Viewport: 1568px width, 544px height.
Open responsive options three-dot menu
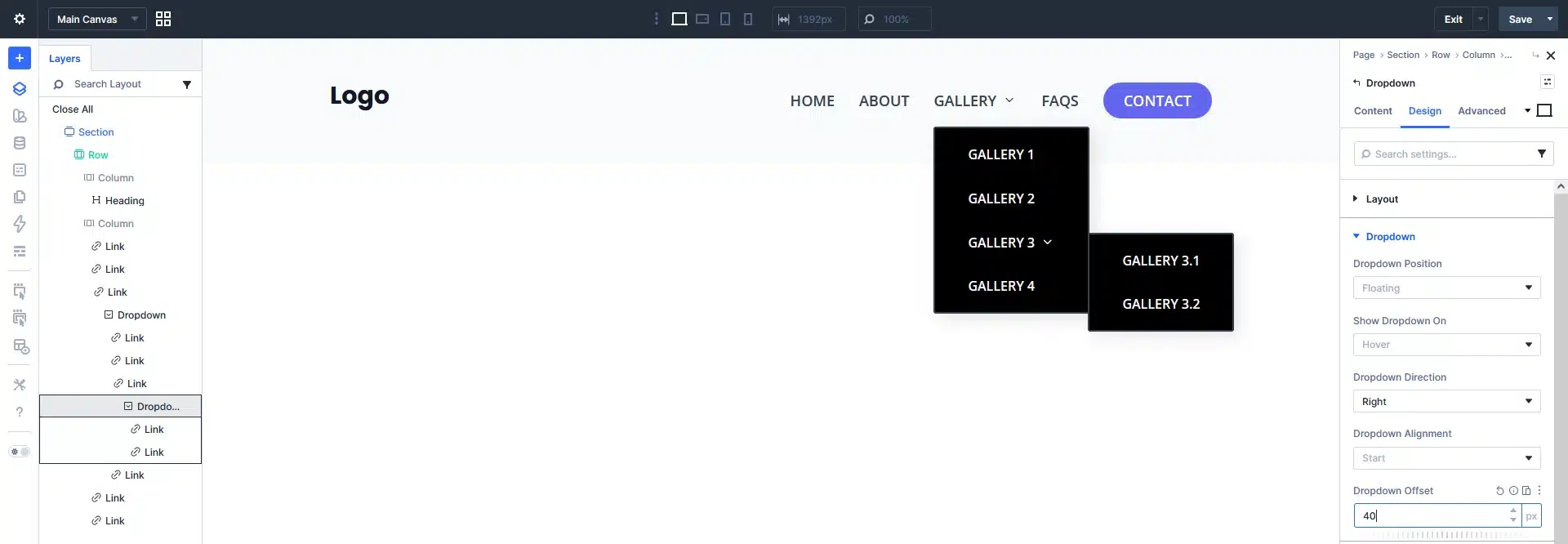click(x=657, y=19)
